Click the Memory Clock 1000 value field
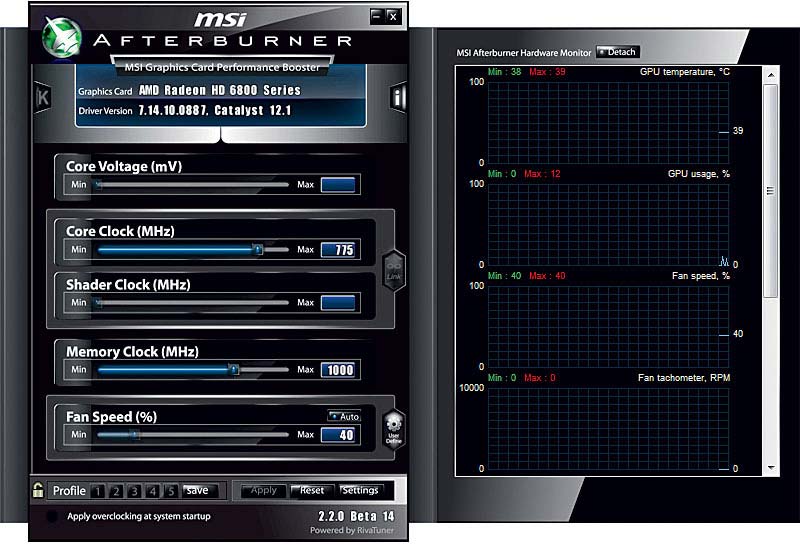This screenshot has width=800, height=552. 338,369
